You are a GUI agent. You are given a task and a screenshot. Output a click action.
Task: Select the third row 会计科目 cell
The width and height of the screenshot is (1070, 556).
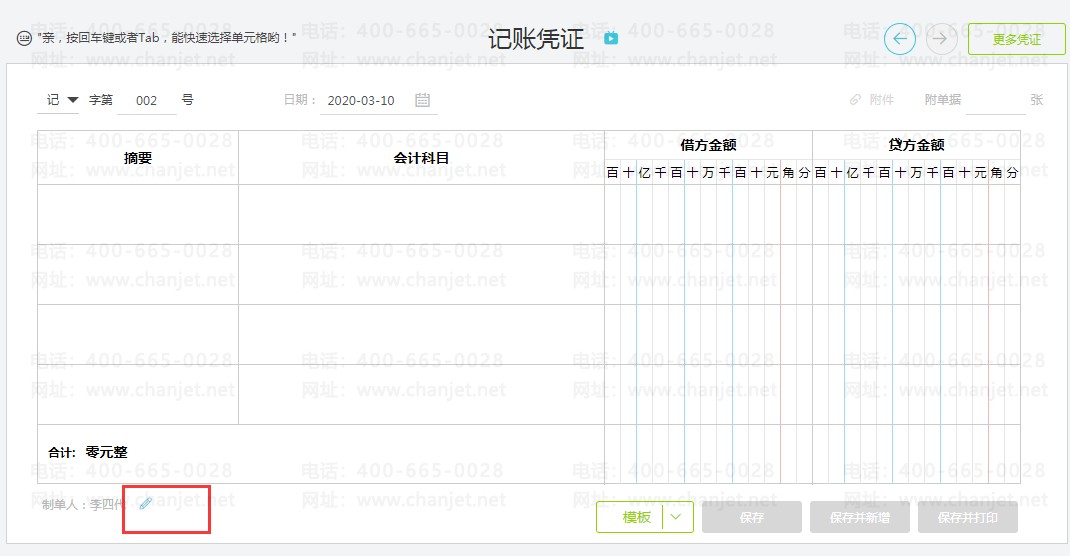(422, 334)
